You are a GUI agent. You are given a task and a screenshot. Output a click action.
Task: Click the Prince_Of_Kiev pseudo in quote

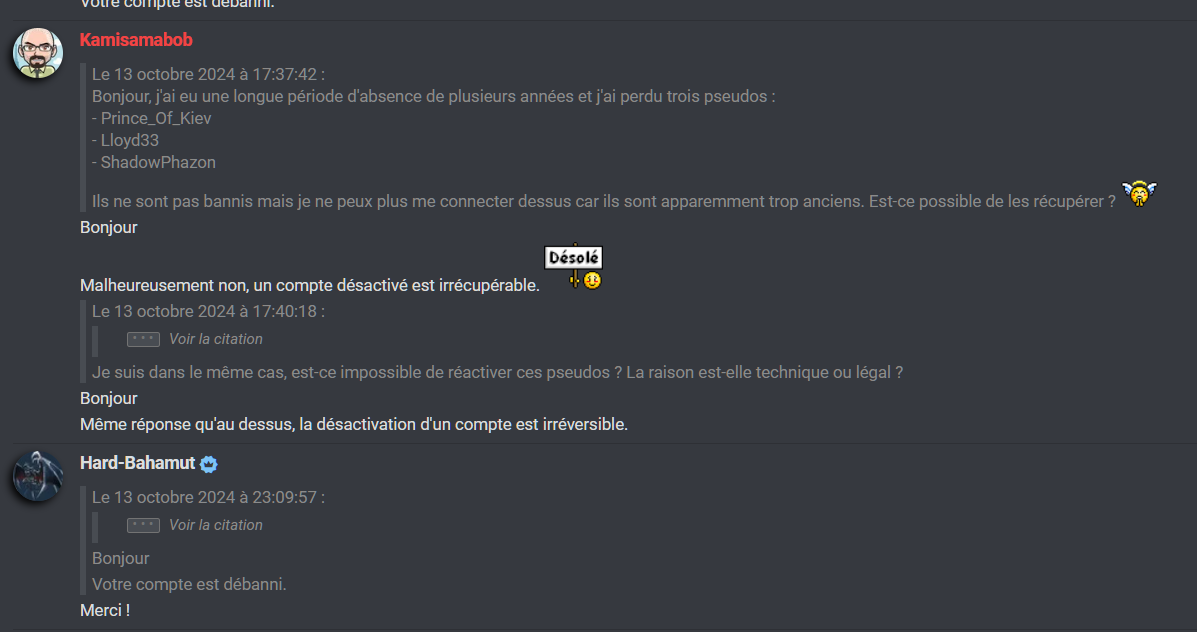tap(156, 118)
